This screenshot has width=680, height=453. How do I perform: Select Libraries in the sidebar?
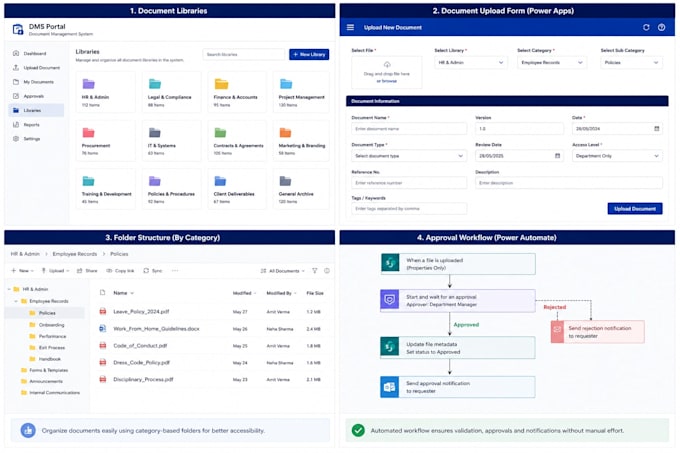click(36, 111)
